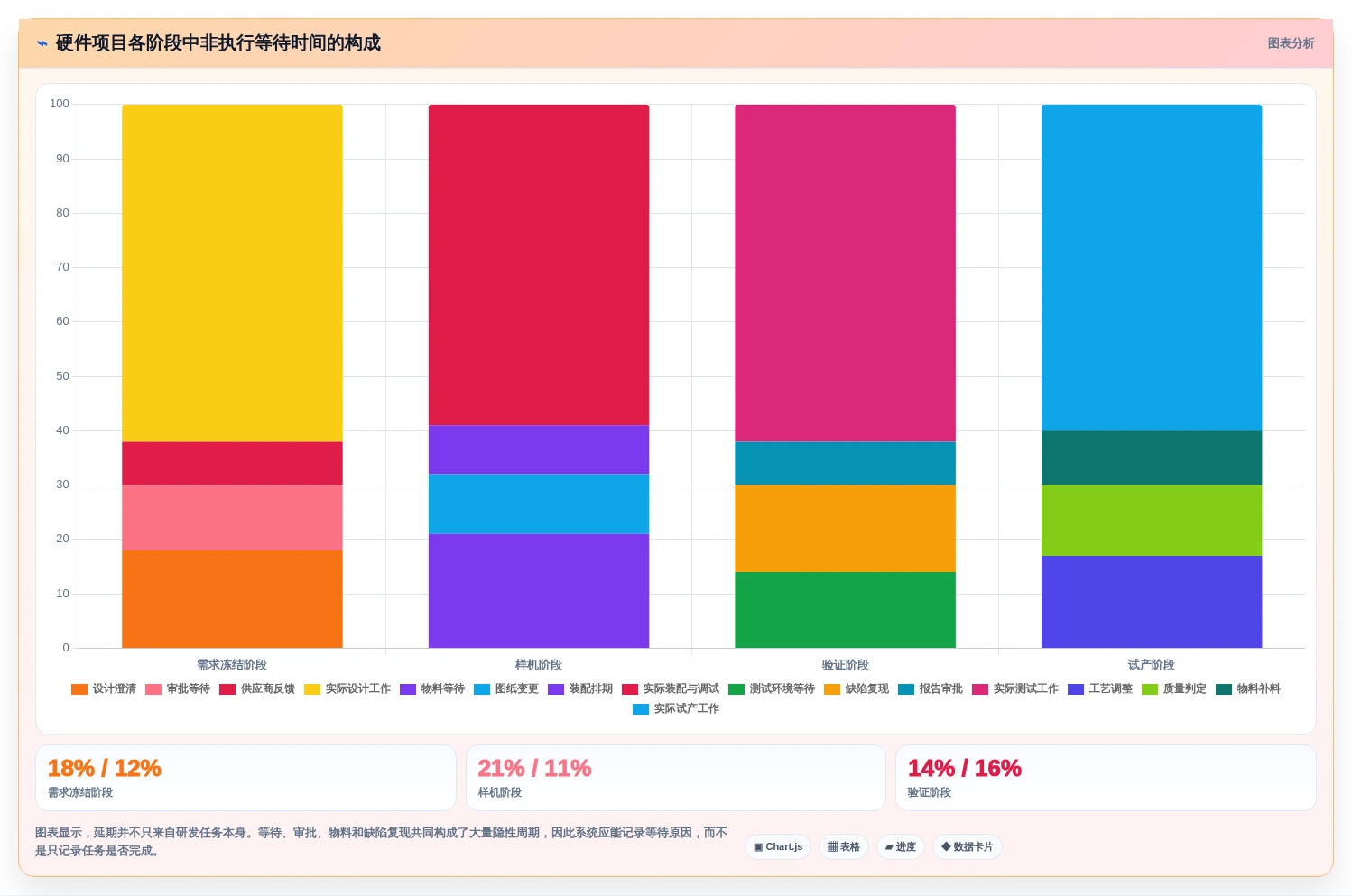Hide the 物料补料 series in legend
1352x896 pixels.
[x=1248, y=689]
